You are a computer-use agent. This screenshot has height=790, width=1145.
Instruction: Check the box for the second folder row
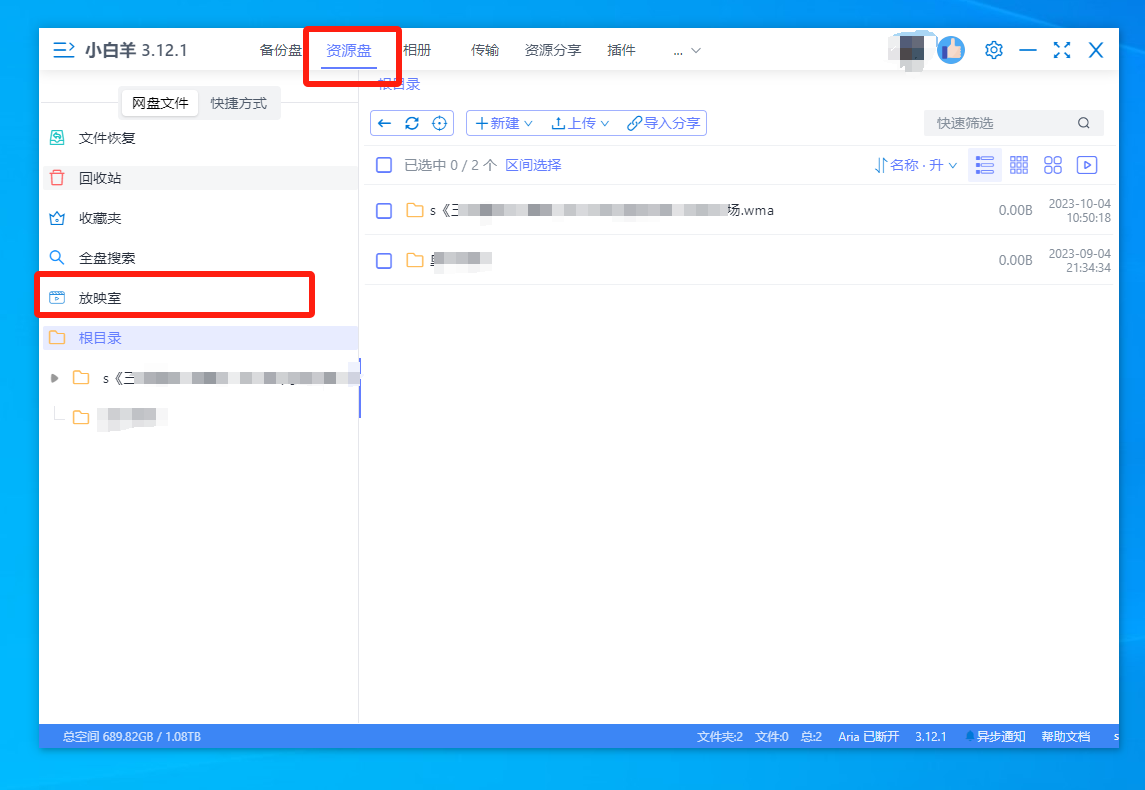[x=383, y=261]
